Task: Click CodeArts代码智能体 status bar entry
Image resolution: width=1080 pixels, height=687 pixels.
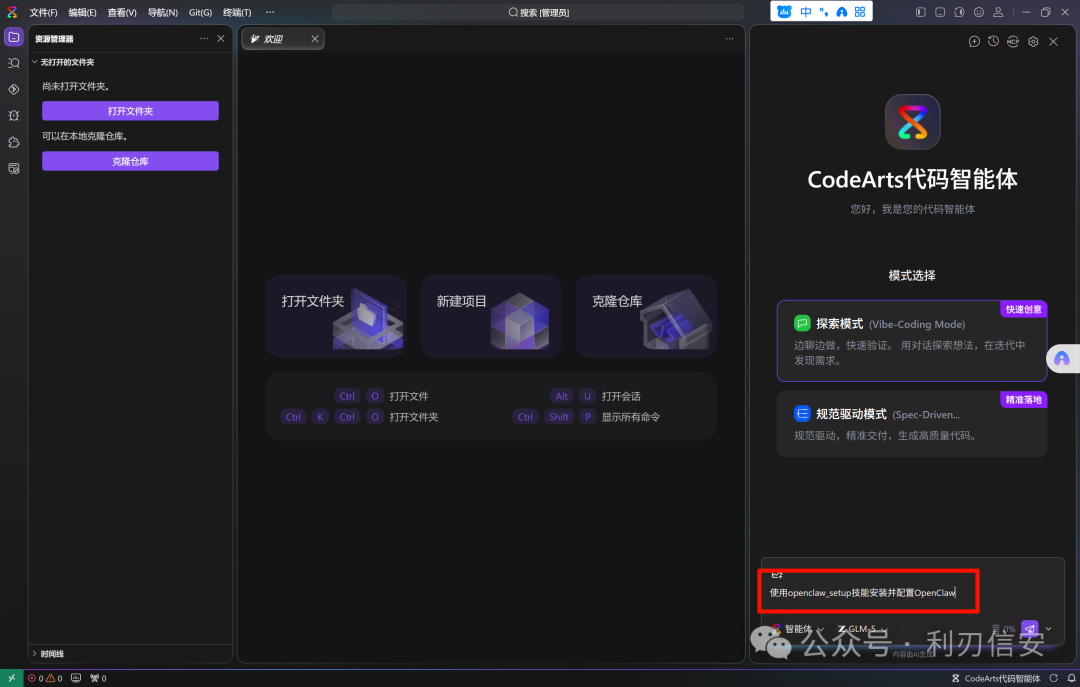Action: tap(996, 678)
